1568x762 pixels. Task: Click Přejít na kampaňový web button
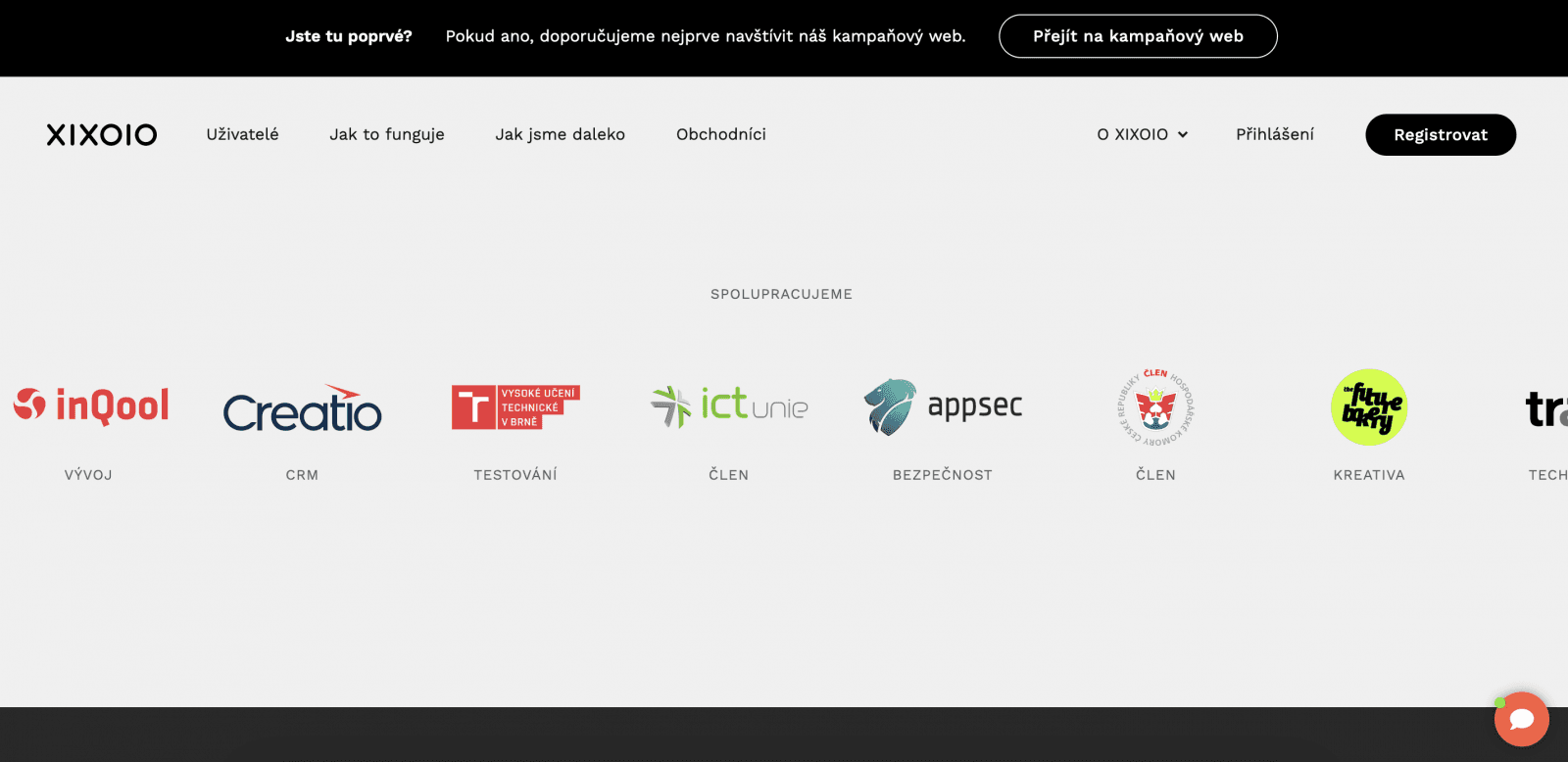pos(1138,36)
